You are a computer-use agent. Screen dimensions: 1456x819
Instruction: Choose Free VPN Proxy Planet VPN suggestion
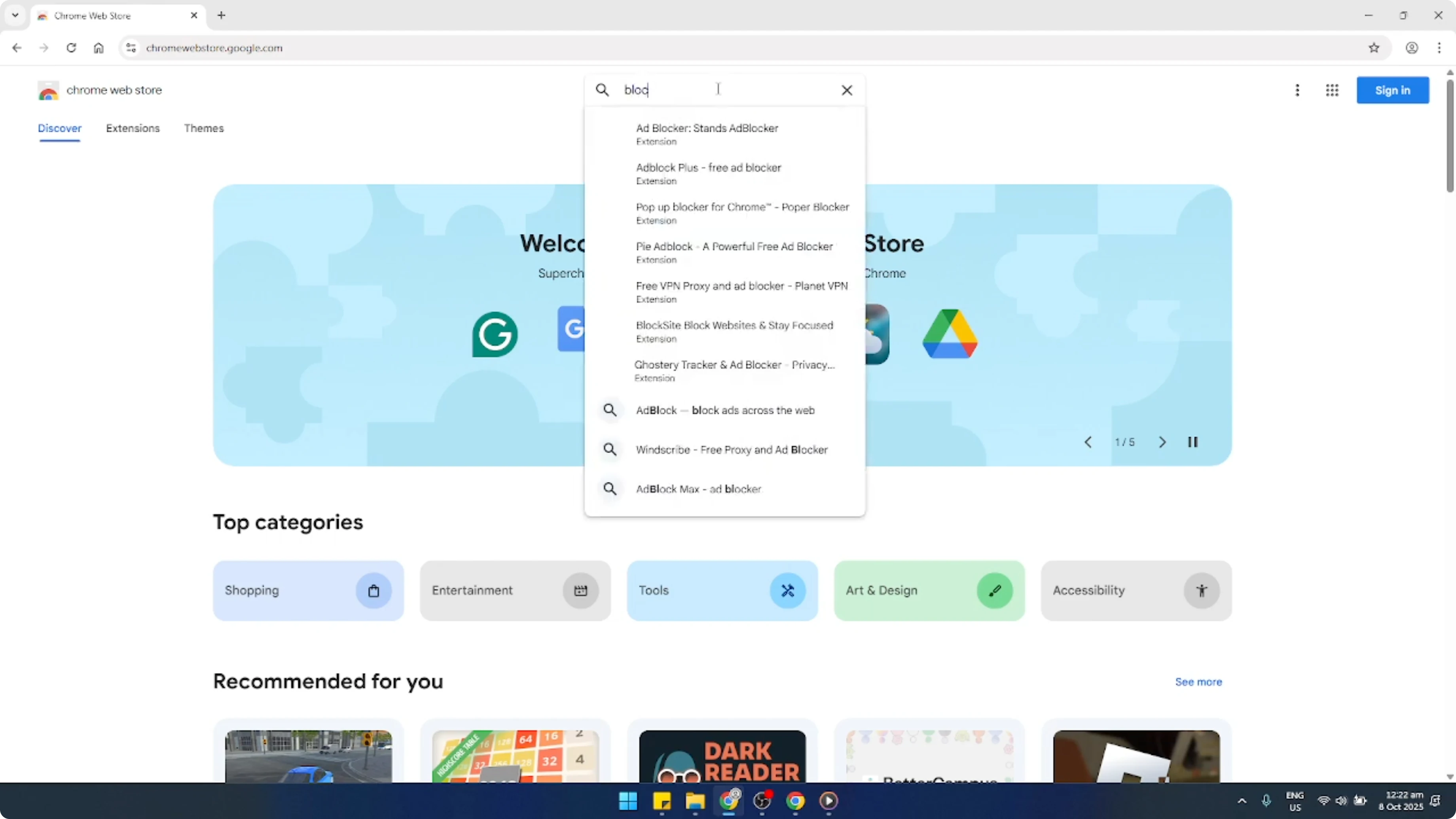coord(724,292)
